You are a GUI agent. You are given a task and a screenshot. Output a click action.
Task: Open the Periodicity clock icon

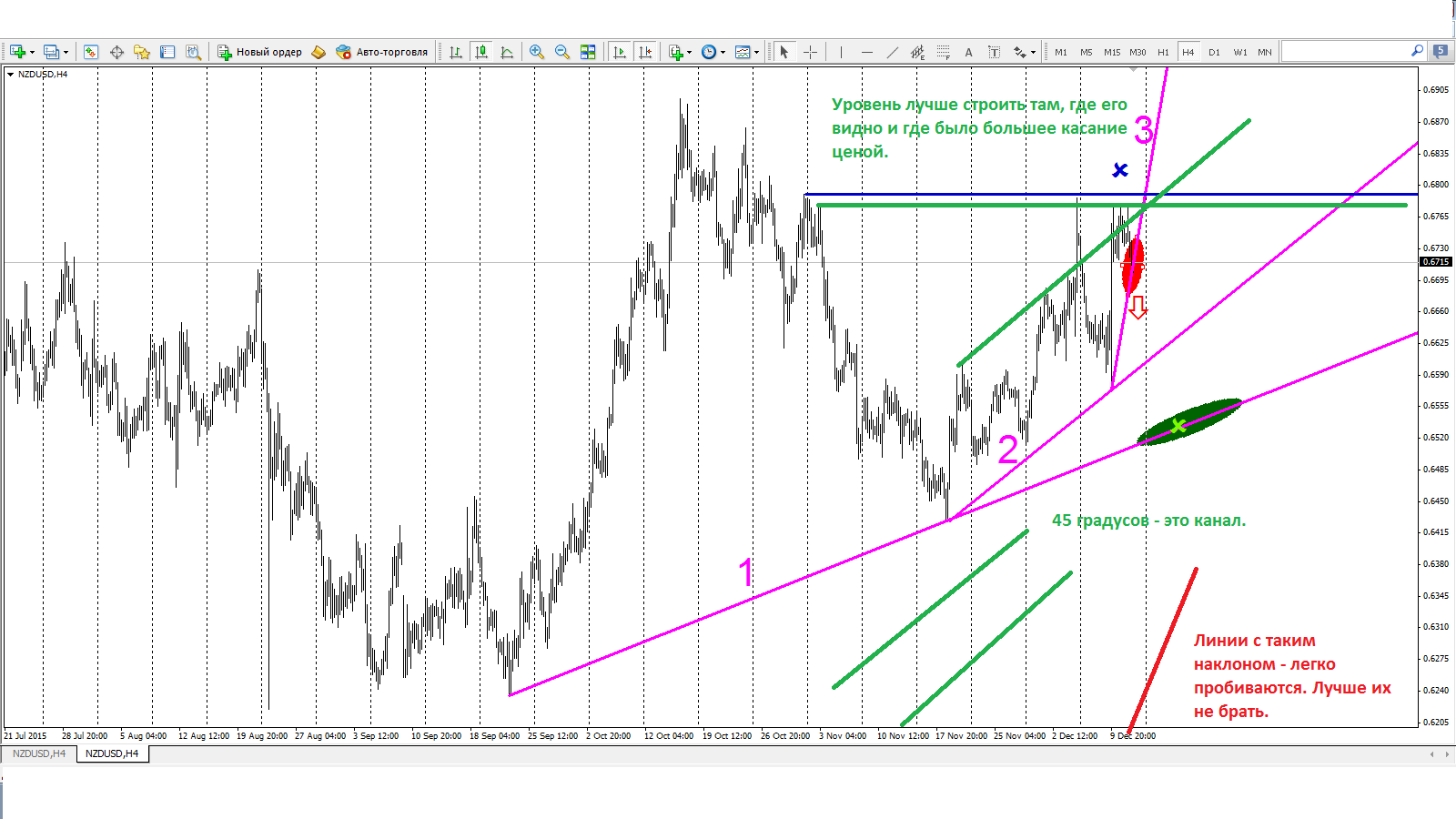(709, 52)
